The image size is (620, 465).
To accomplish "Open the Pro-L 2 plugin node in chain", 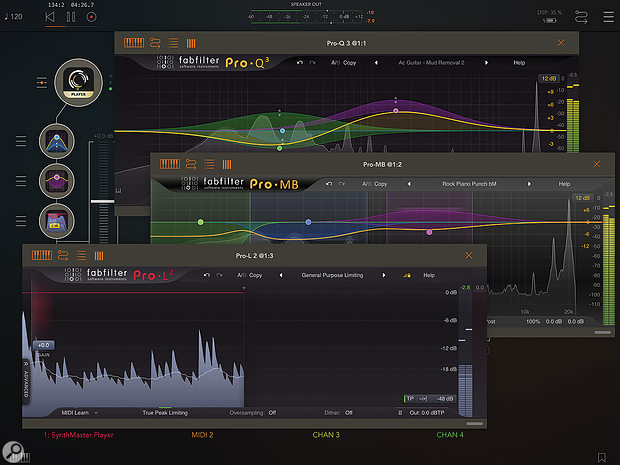I will click(57, 221).
